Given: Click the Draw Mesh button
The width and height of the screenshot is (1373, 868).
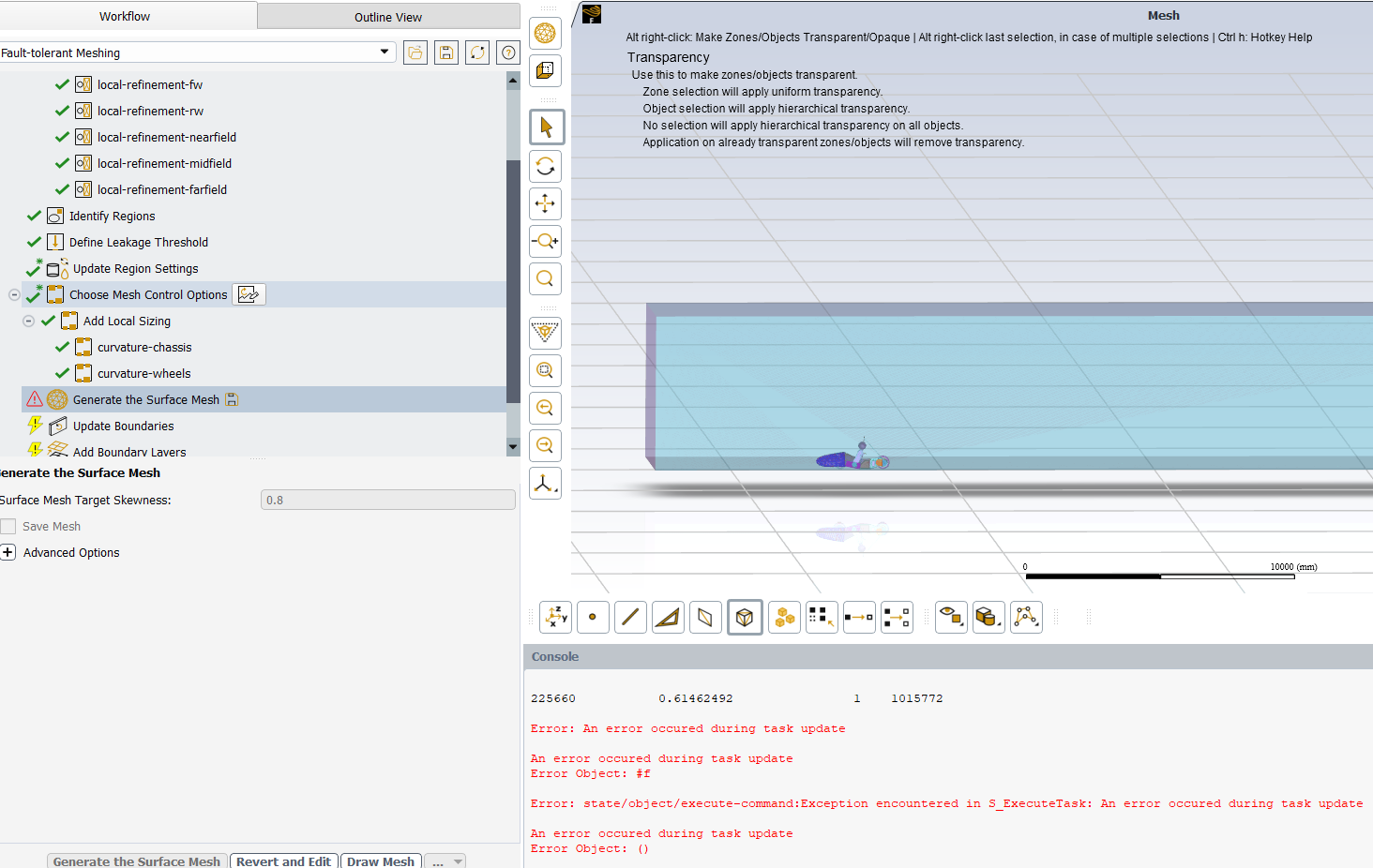Looking at the screenshot, I should pyautogui.click(x=381, y=861).
